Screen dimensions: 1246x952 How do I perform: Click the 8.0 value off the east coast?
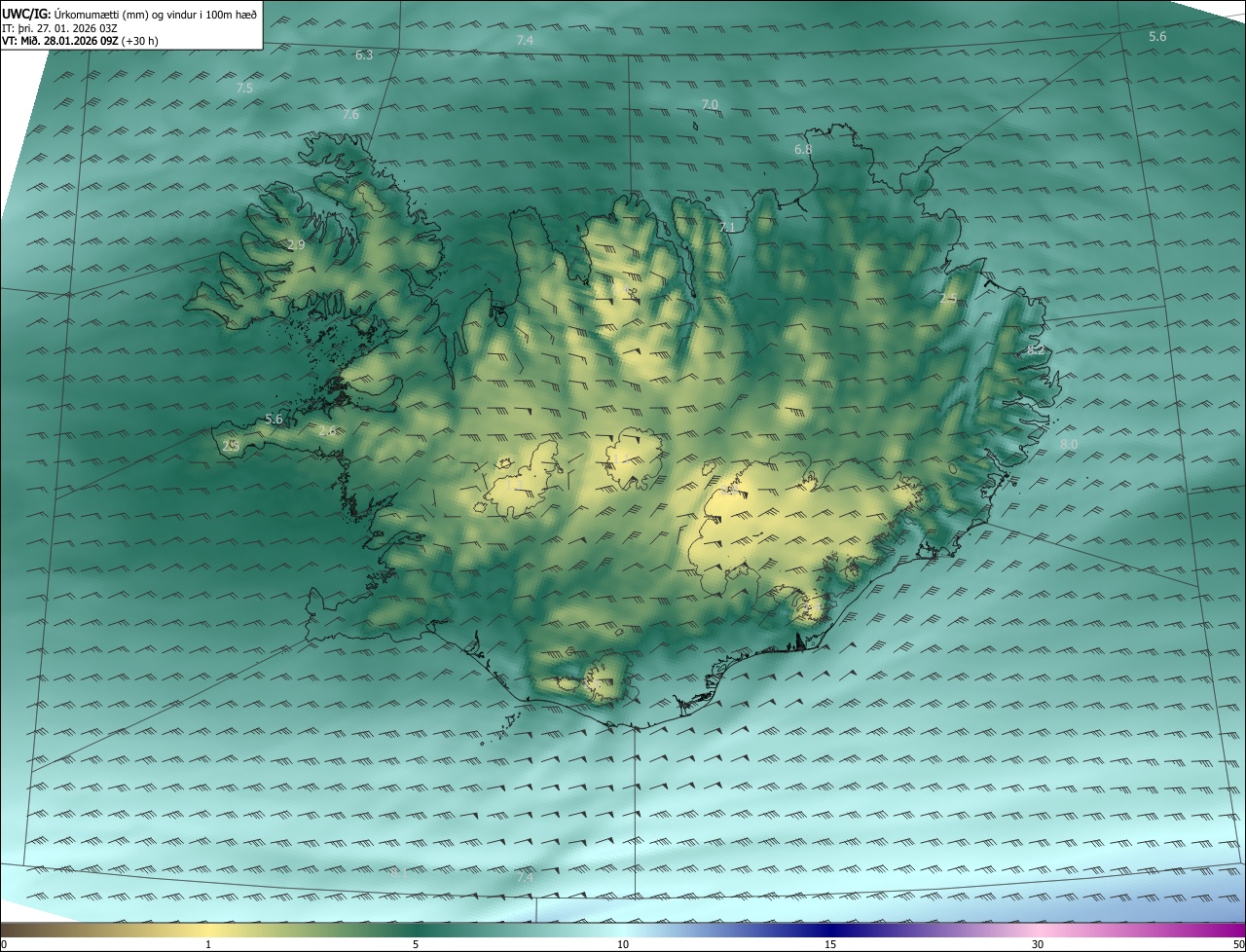click(1069, 445)
